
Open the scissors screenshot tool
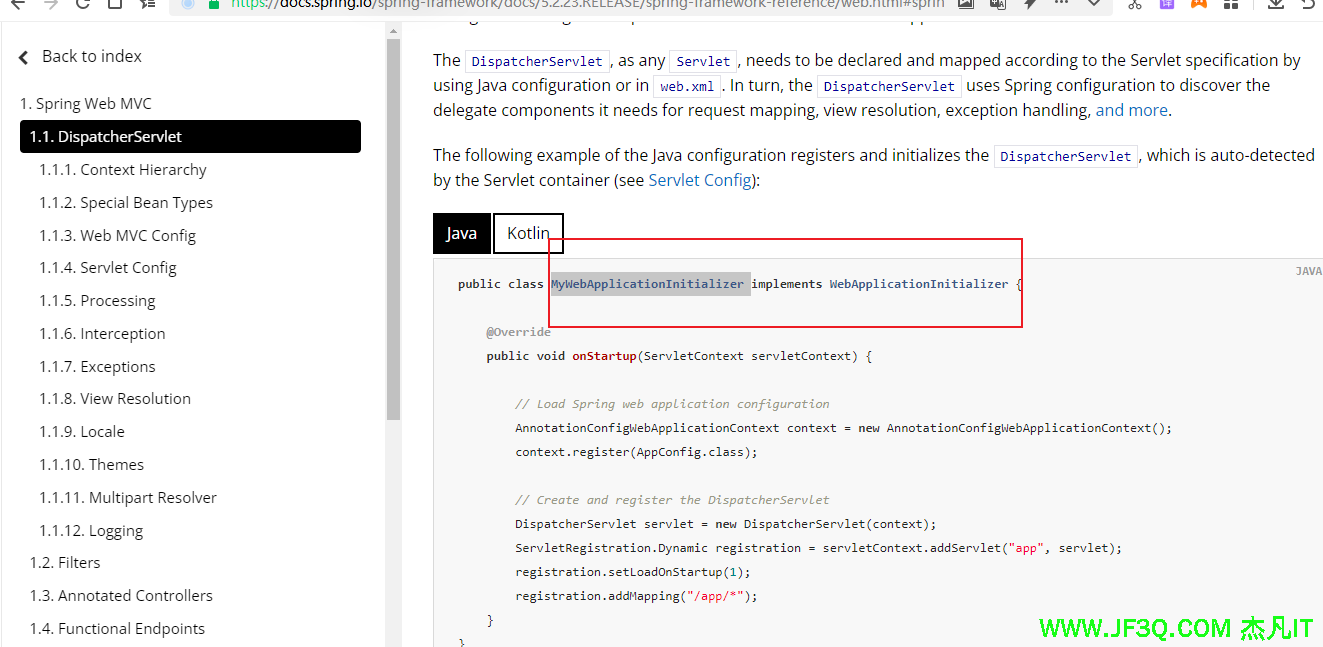tap(1134, 4)
